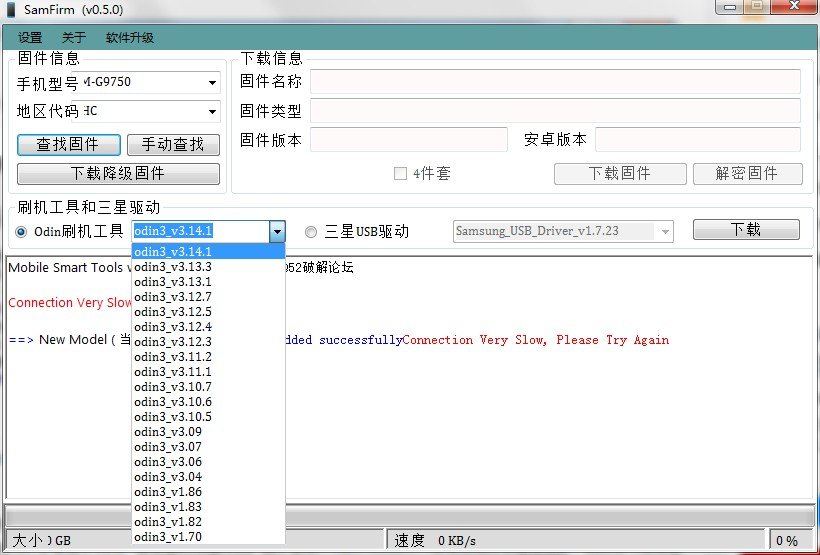The height and width of the screenshot is (555, 820).
Task: Click the 手动查找 button
Action: tap(173, 145)
